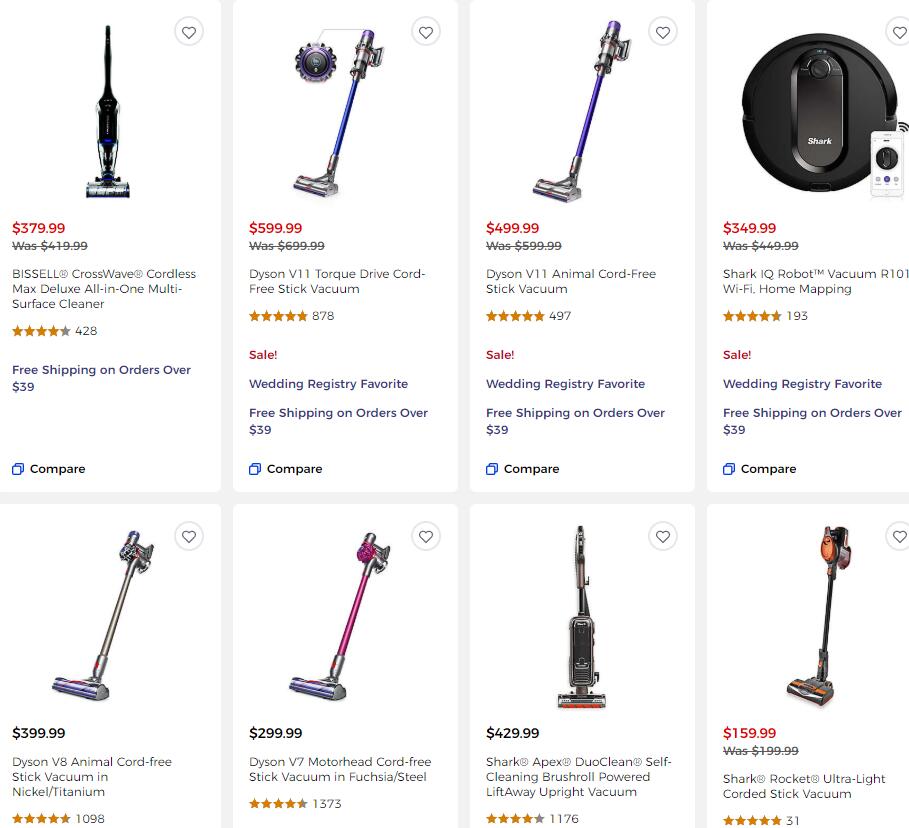
Task: Open Dyson V11 Torque Drive product title
Action: pos(337,281)
